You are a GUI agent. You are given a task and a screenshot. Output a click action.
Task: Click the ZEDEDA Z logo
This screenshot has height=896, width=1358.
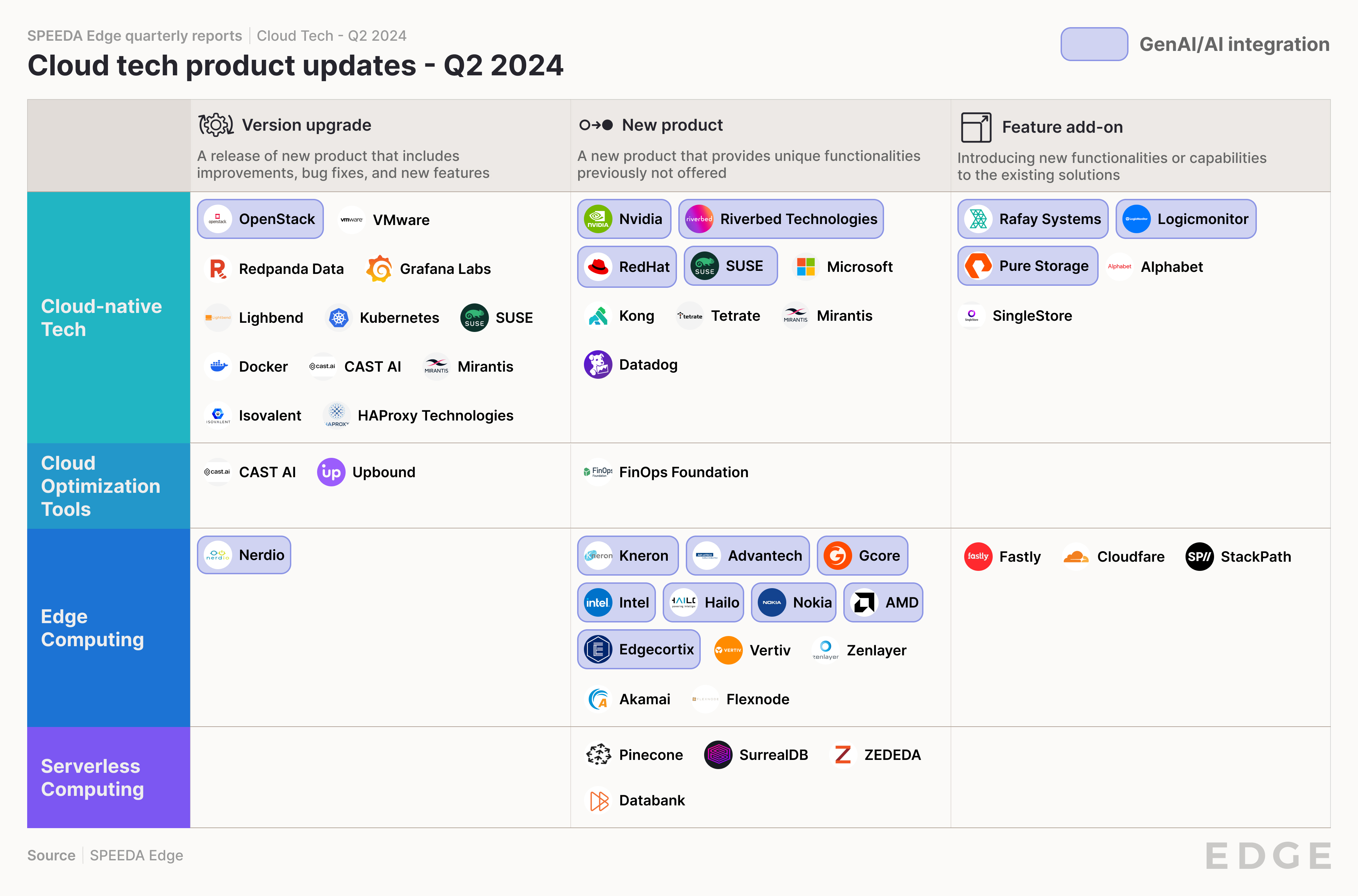pos(843,755)
